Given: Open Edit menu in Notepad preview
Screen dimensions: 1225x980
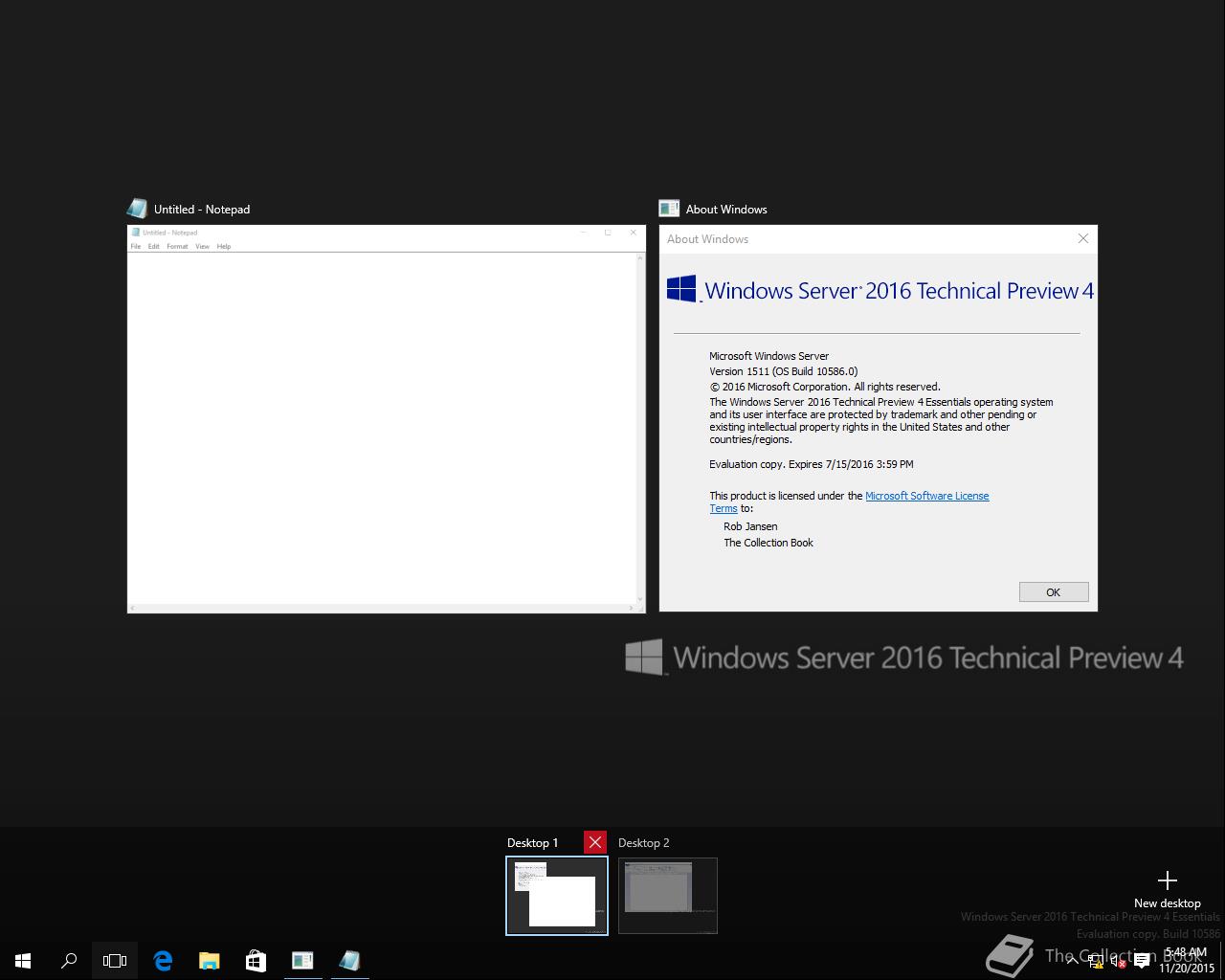Looking at the screenshot, I should (153, 246).
